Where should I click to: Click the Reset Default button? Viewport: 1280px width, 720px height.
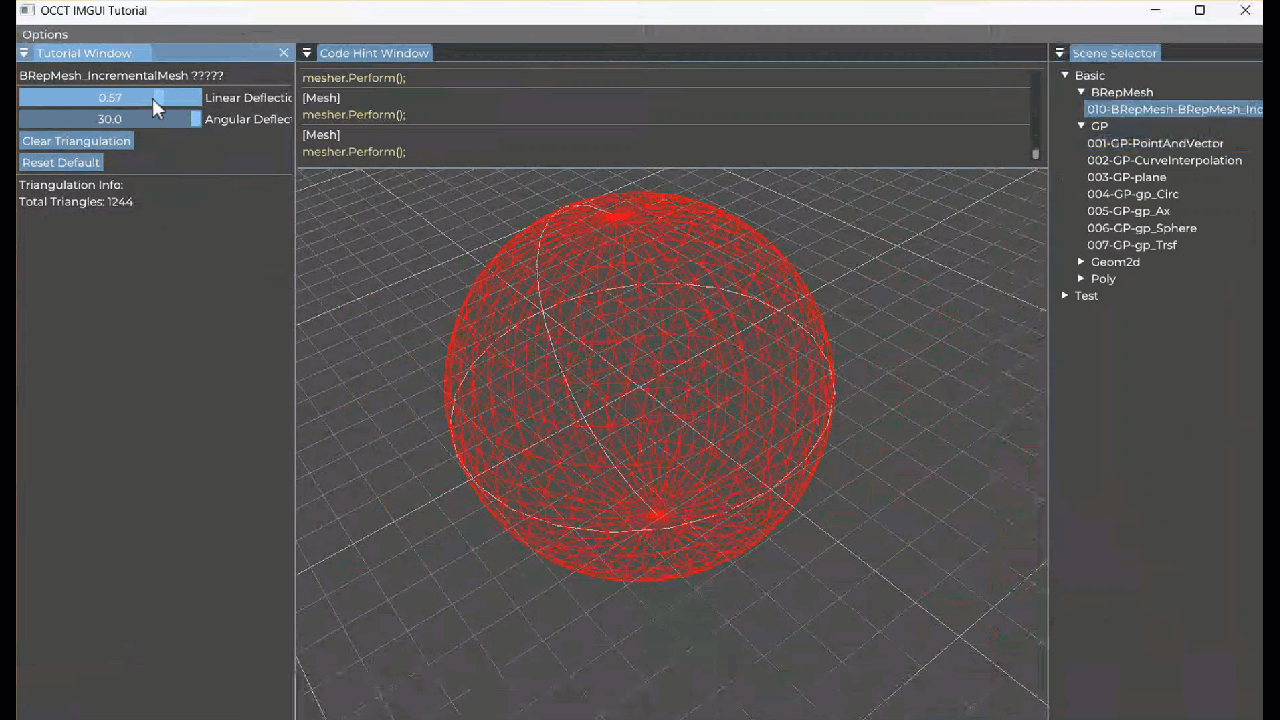tap(61, 163)
